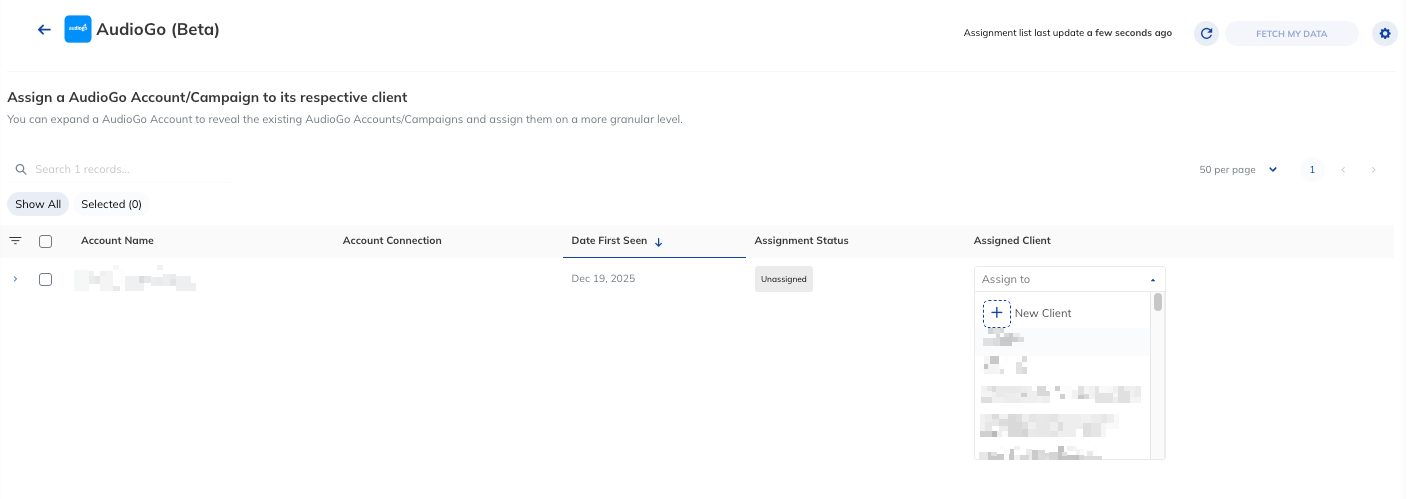Image resolution: width=1410 pixels, height=499 pixels.
Task: Click the Assigned Client column header
Action: (1012, 241)
